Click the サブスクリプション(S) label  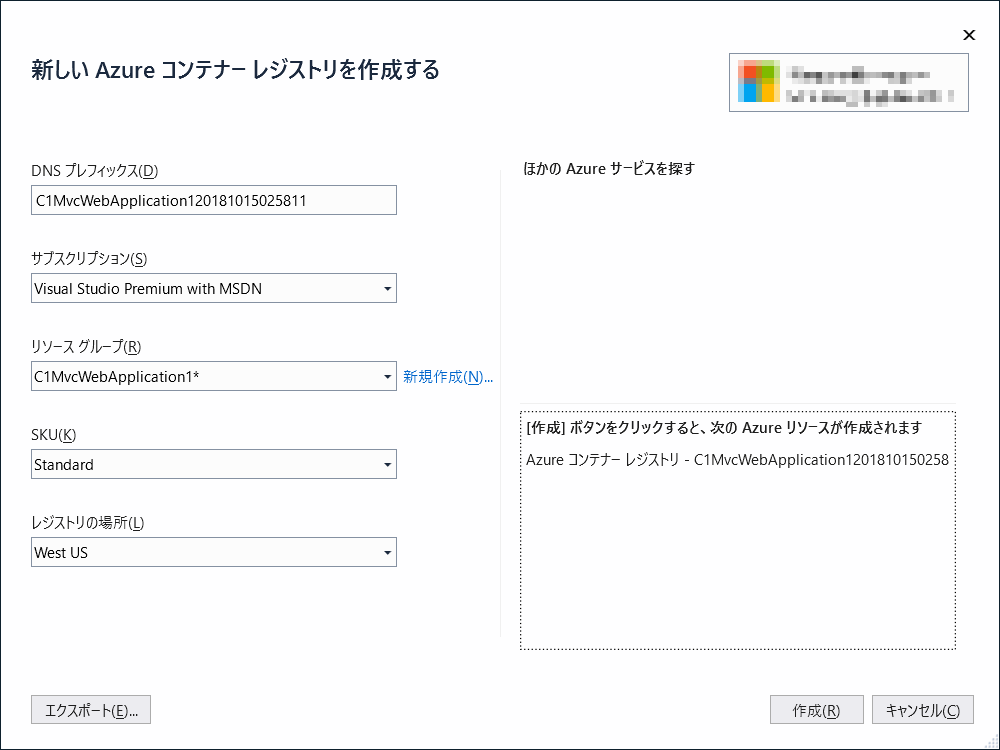(89, 259)
